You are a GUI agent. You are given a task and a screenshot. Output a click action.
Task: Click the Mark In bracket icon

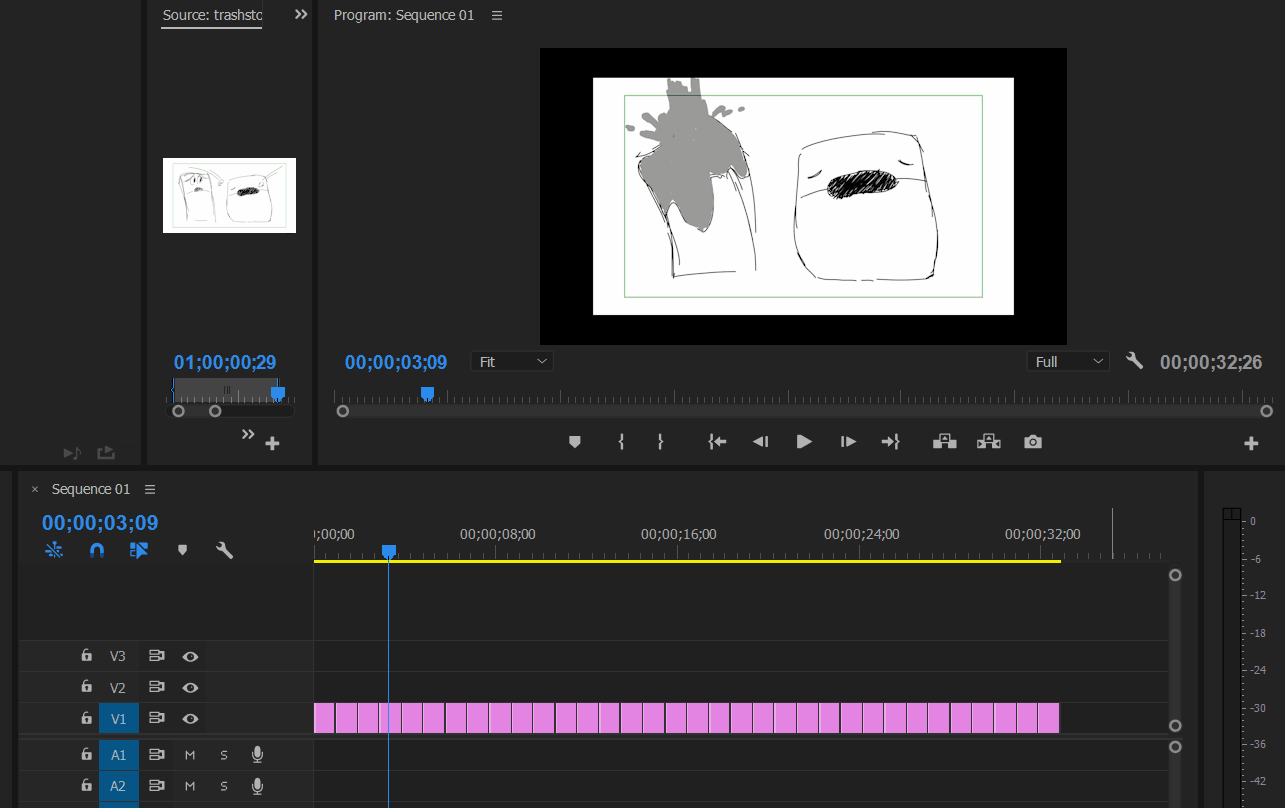point(621,442)
